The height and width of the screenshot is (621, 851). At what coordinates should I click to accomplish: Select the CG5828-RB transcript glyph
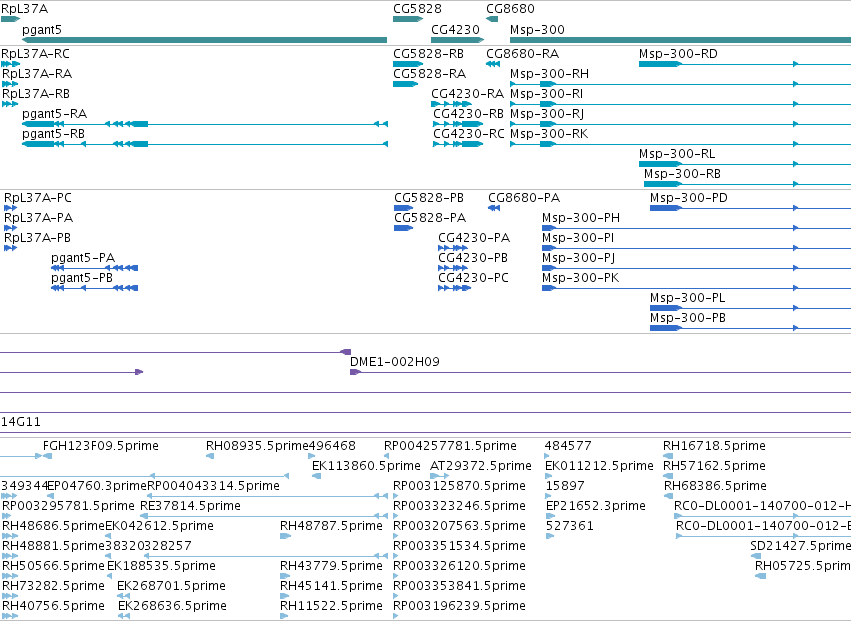pos(408,64)
